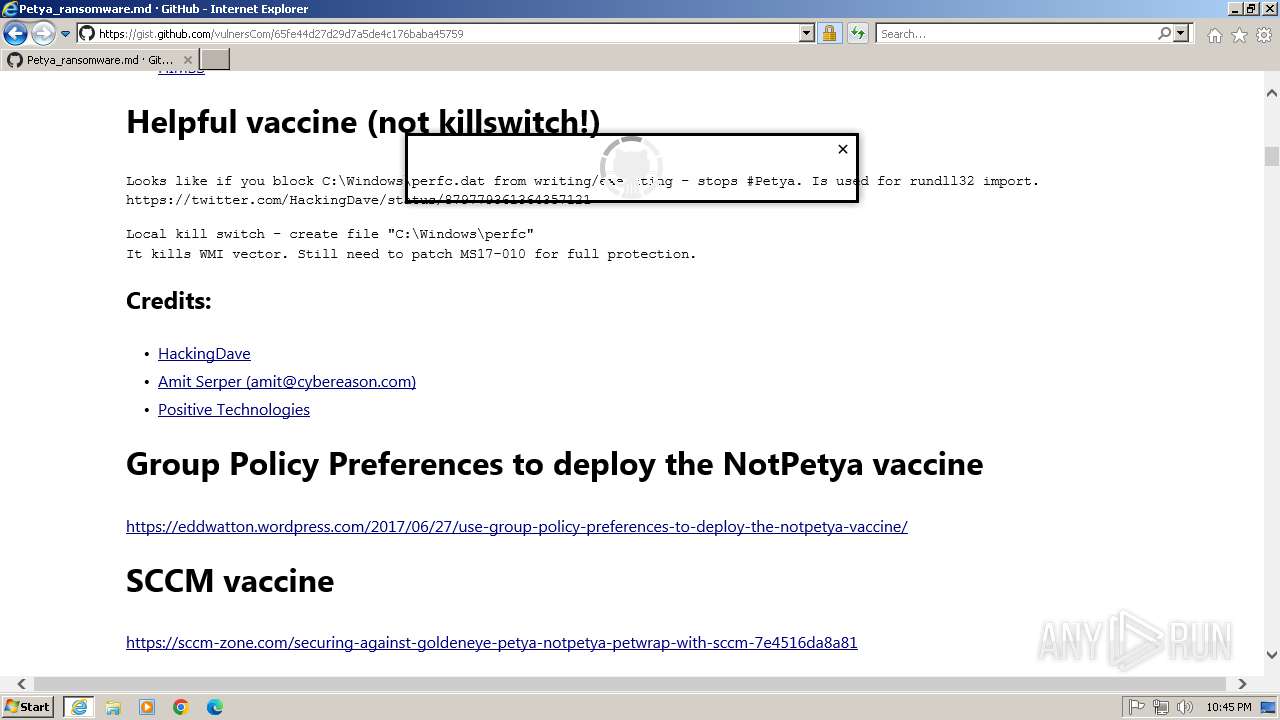
Task: Click Local kill switch text line
Action: click(330, 234)
